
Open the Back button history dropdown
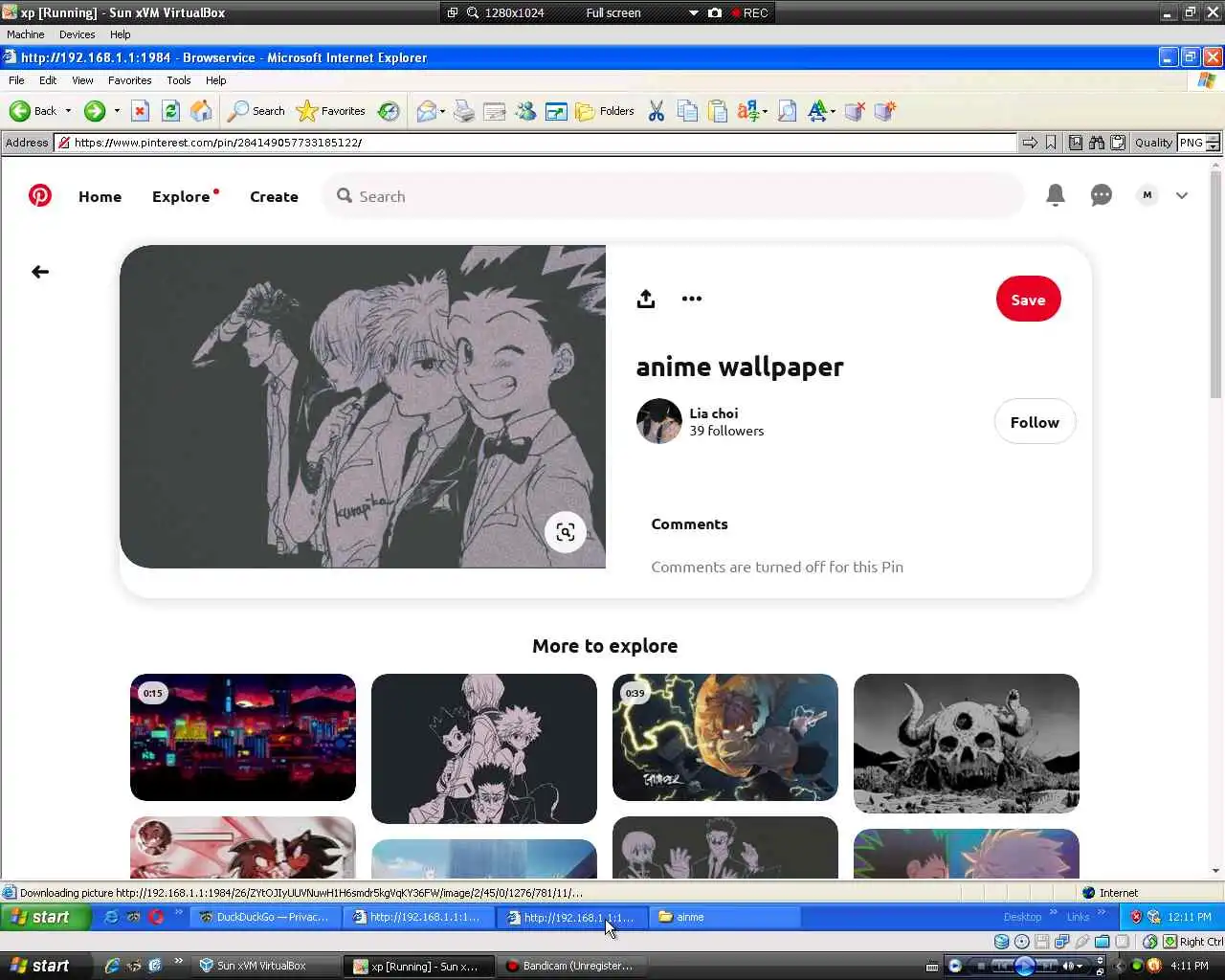(68, 111)
